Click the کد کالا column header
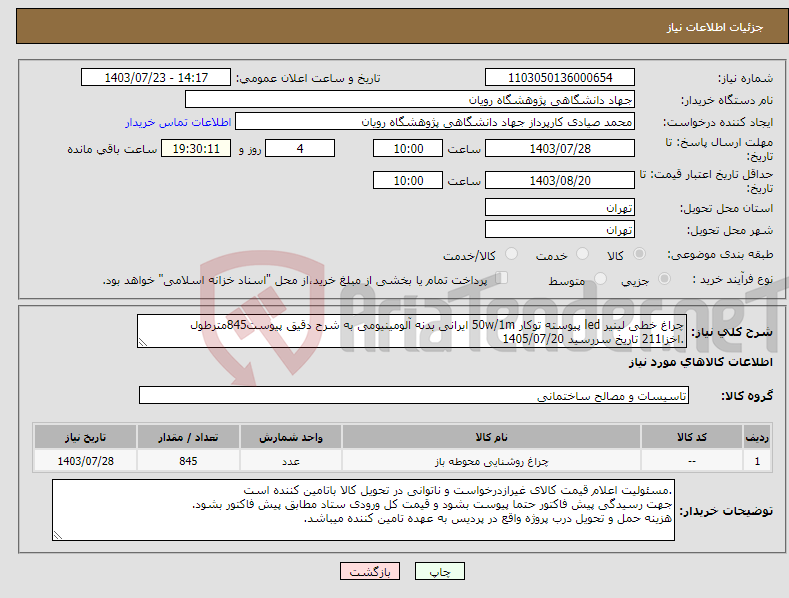The height and width of the screenshot is (598, 789). (x=692, y=437)
